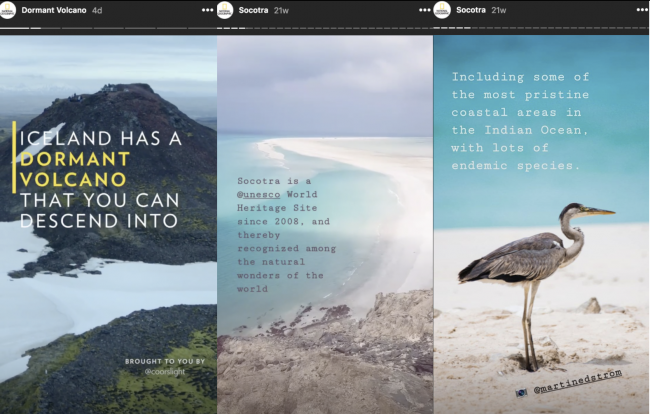Screen dimensions: 650x414
Task: Click the heron Socotra story progress bar
Action: point(541,28)
